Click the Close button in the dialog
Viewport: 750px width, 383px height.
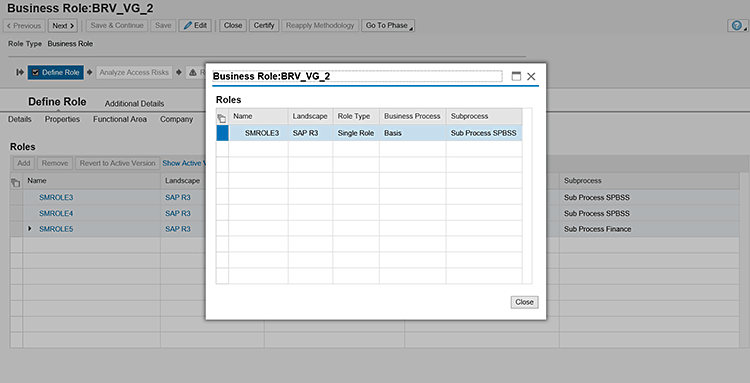coord(524,302)
